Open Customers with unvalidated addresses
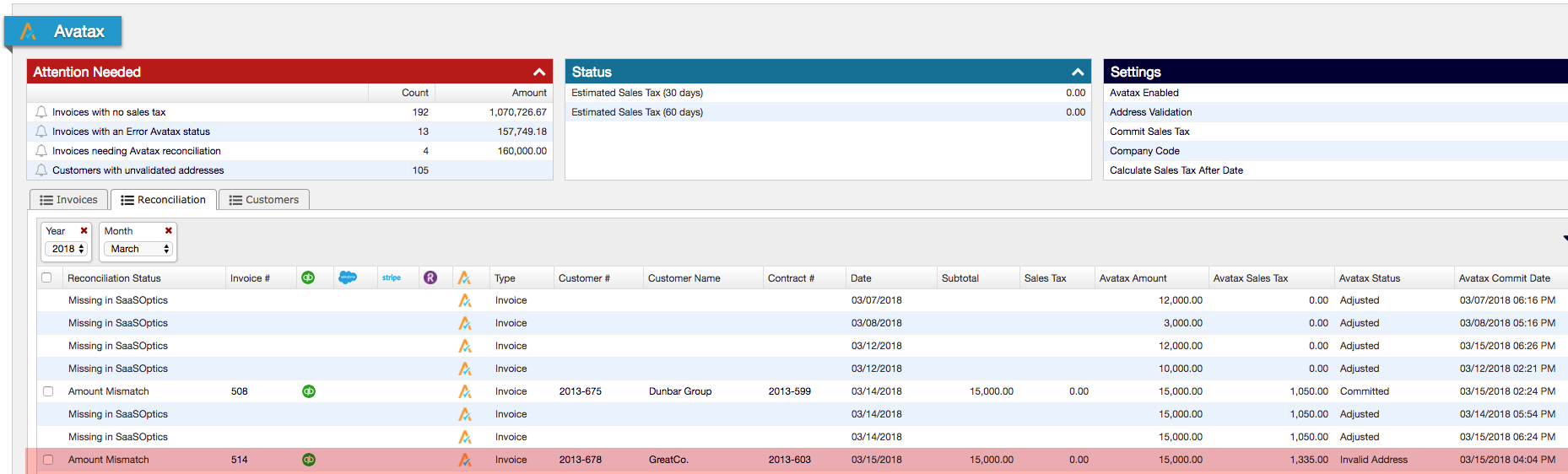 (x=138, y=170)
